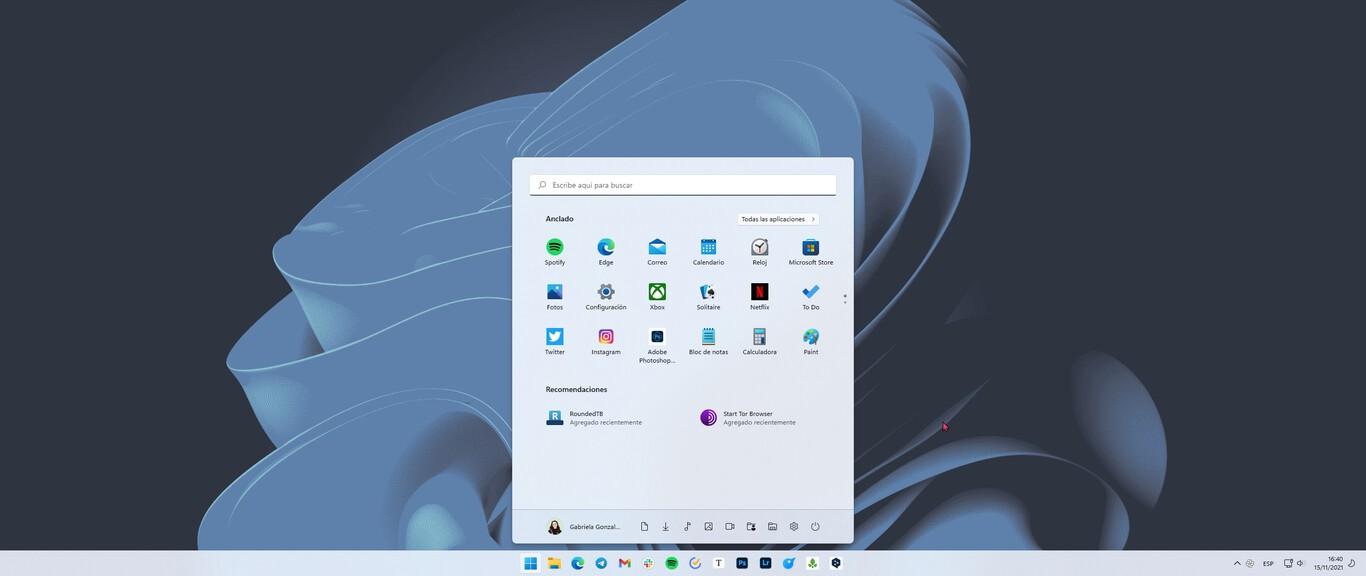Launch Netflix from pinned apps
The width and height of the screenshot is (1366, 576).
(x=760, y=296)
